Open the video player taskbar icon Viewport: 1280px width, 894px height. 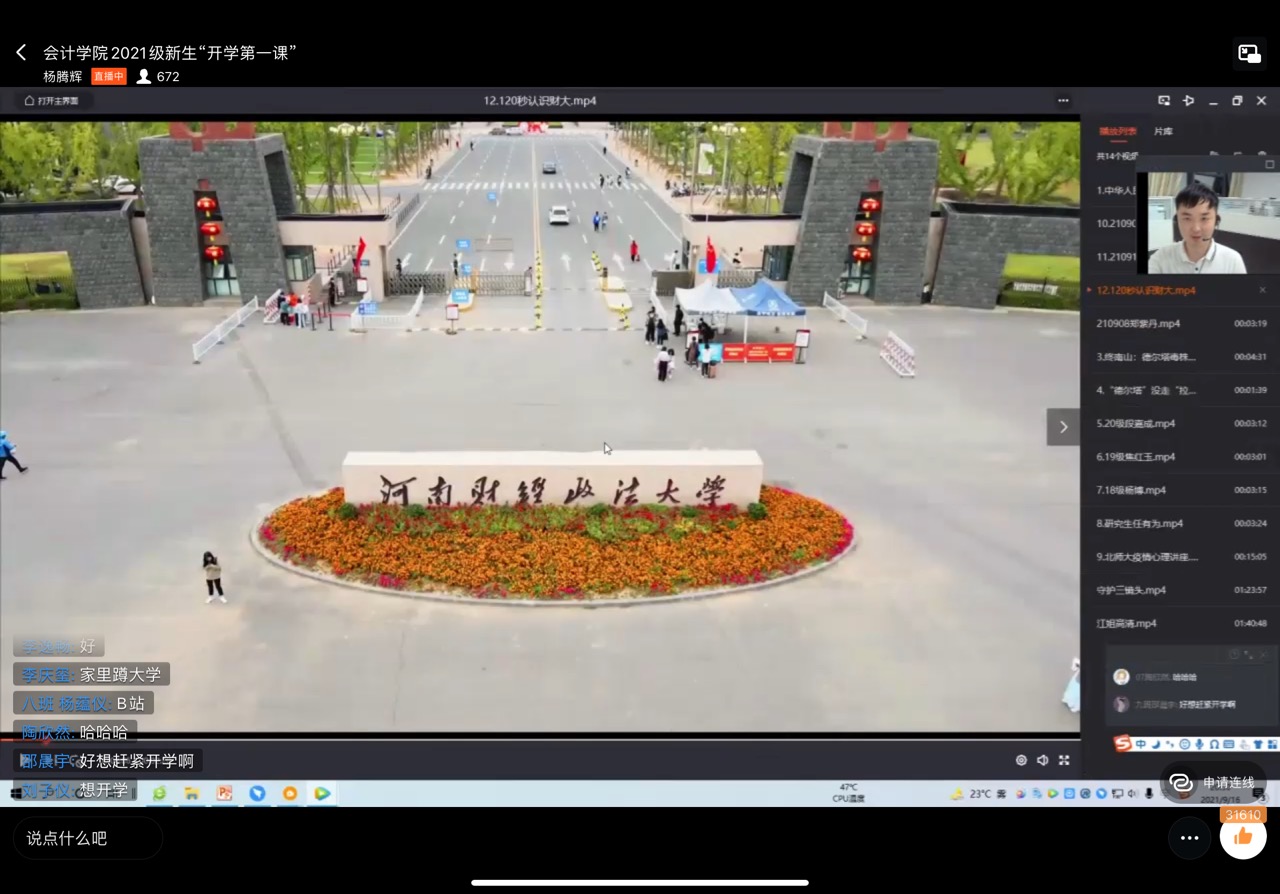322,793
